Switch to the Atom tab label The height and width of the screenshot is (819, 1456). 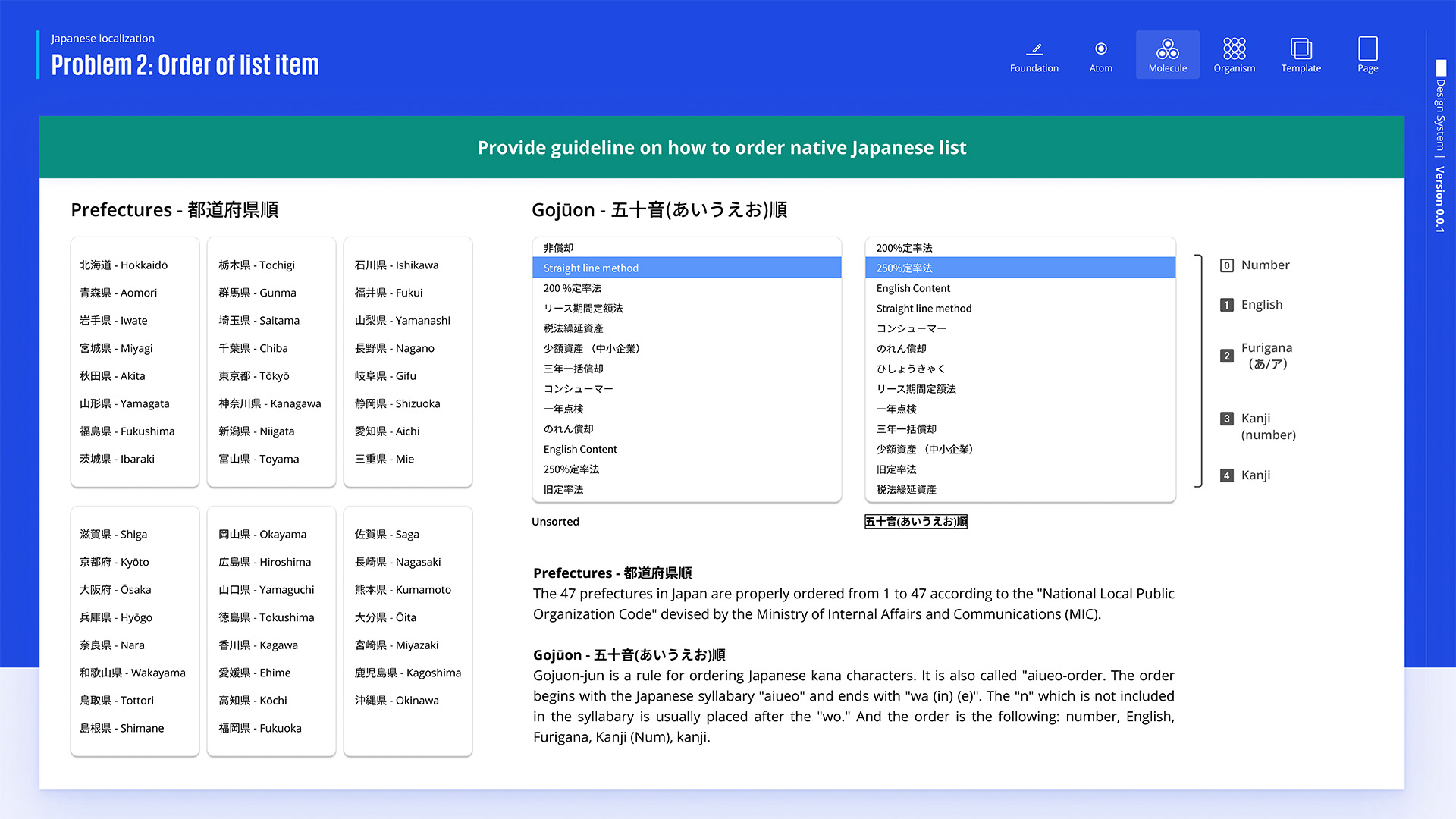pos(1101,68)
